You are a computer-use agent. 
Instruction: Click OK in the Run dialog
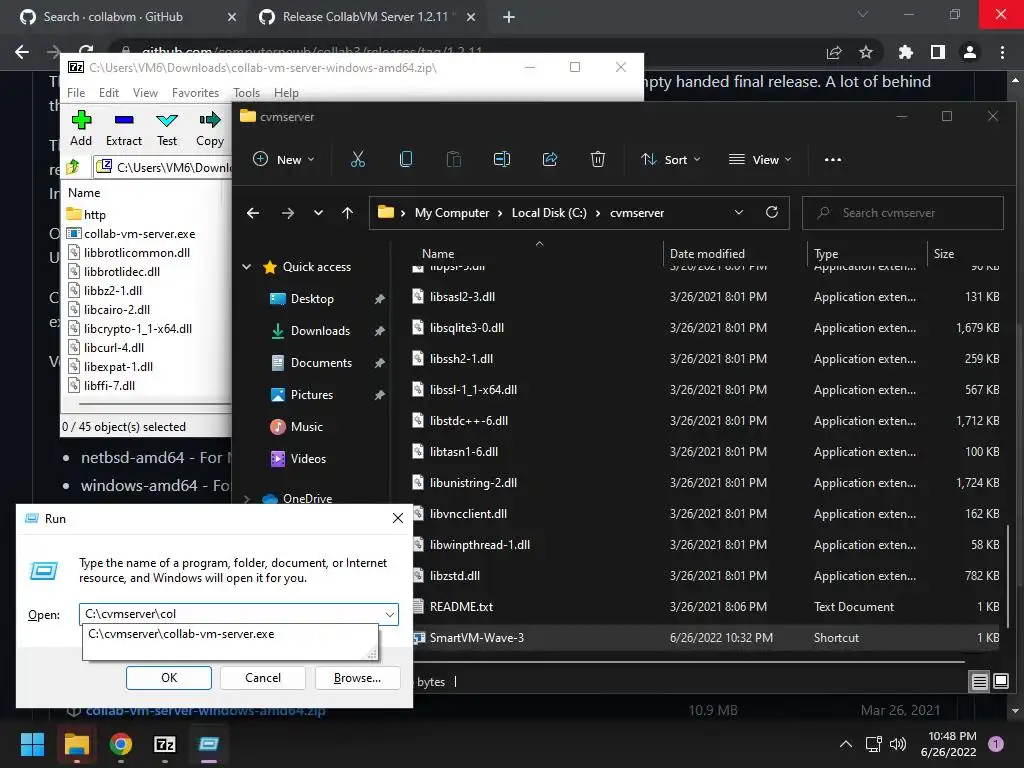(x=168, y=678)
